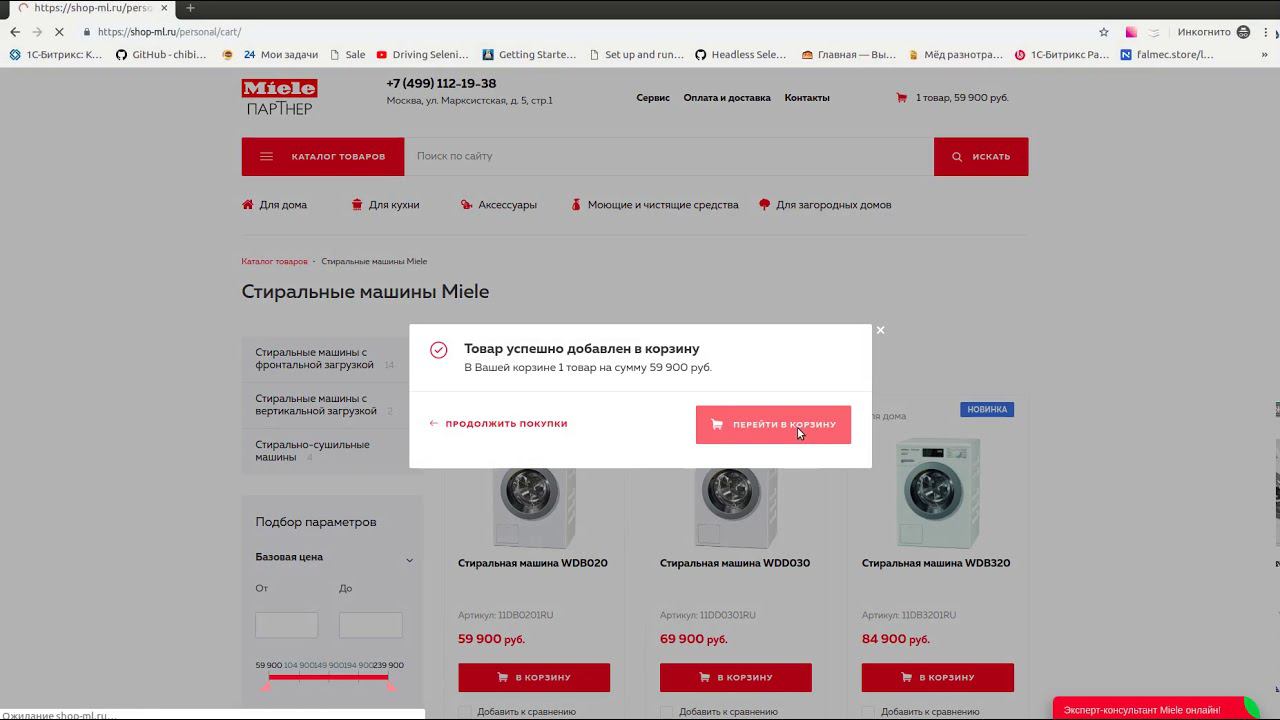The width and height of the screenshot is (1280, 720).
Task: Open Getting Starte... bookmark
Action: coord(530,55)
